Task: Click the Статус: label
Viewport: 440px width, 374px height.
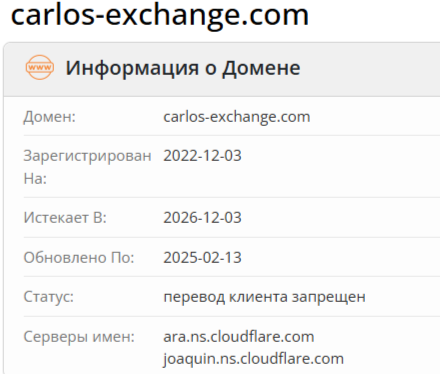Action: tap(49, 297)
